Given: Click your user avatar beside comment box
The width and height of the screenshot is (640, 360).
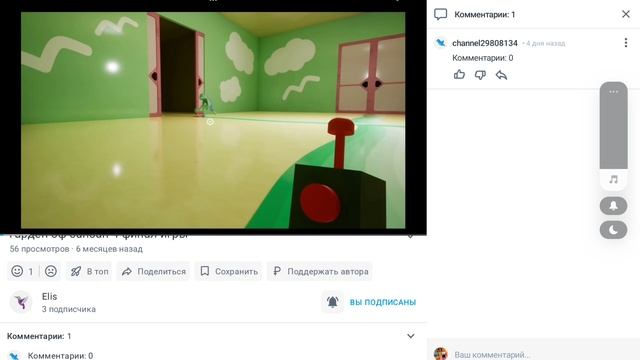Looking at the screenshot, I should [x=441, y=354].
